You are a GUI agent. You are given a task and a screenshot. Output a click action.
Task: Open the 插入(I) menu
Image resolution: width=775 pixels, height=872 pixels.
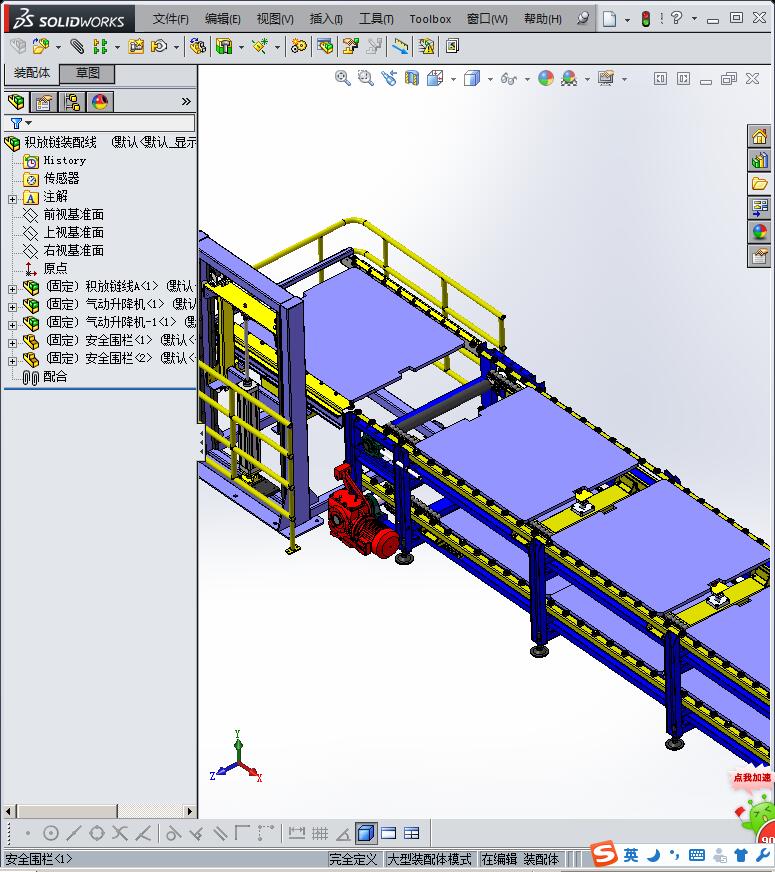[x=326, y=19]
